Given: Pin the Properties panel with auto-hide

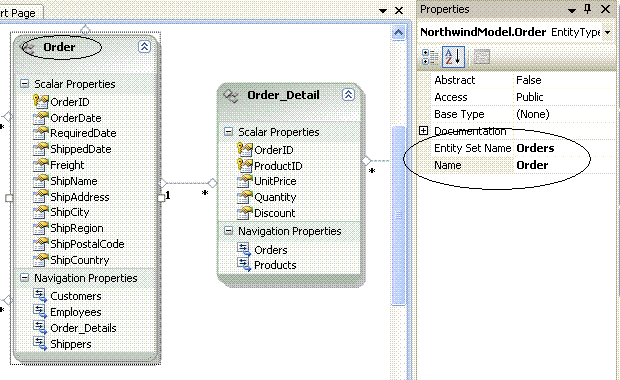Looking at the screenshot, I should (588, 9).
